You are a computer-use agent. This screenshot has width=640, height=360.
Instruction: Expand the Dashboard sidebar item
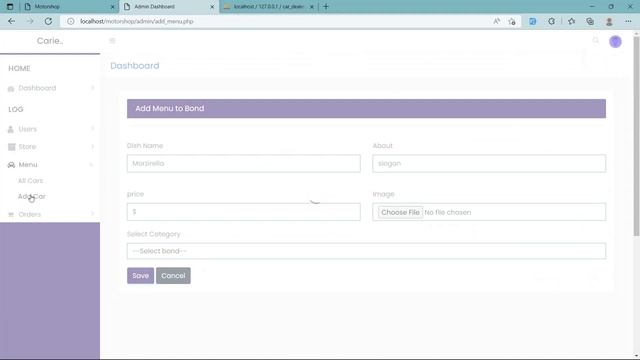93,88
